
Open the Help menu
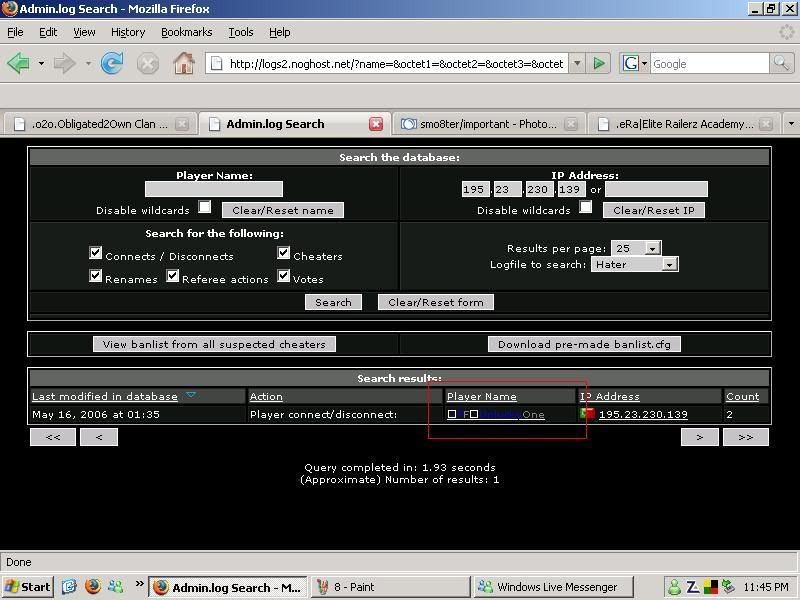coord(280,32)
